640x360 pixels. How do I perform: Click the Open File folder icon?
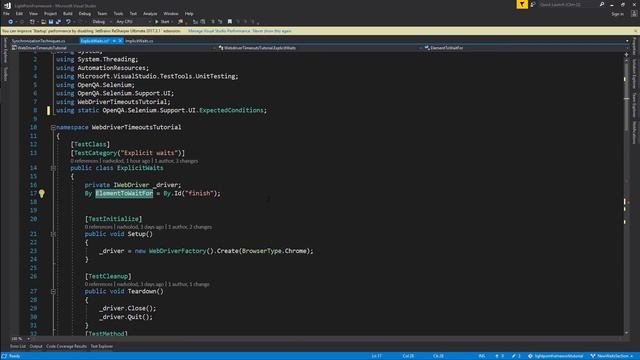pos(43,22)
